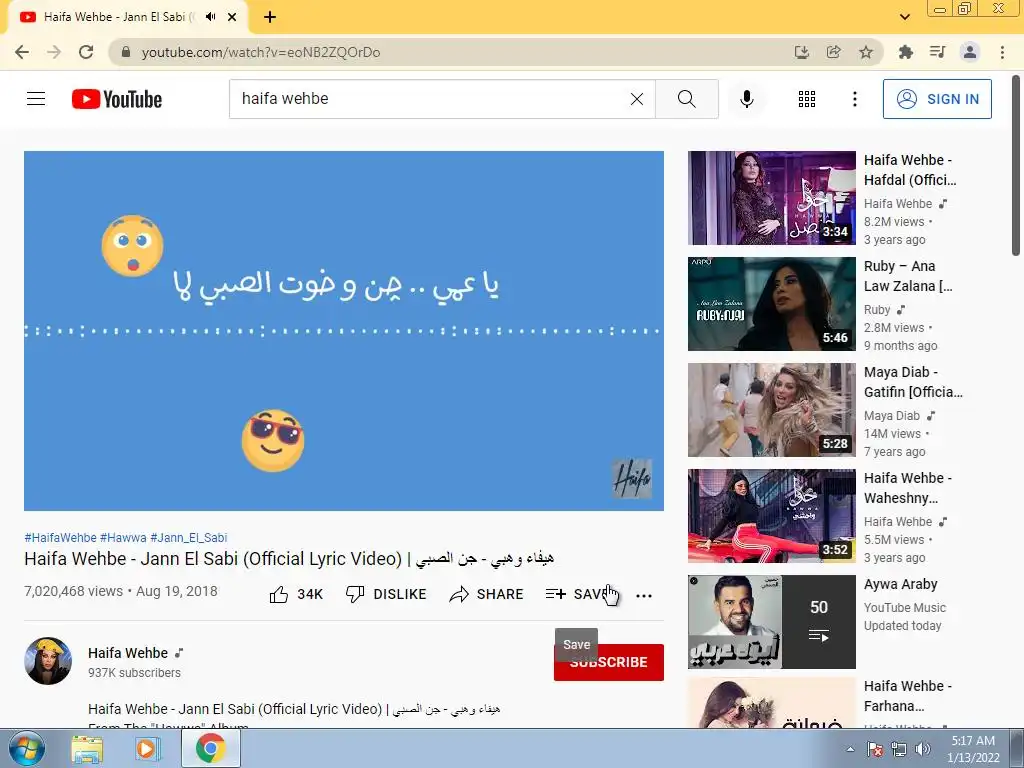Viewport: 1024px width, 768px height.
Task: Open Hafdal video thumbnail
Action: [x=771, y=198]
